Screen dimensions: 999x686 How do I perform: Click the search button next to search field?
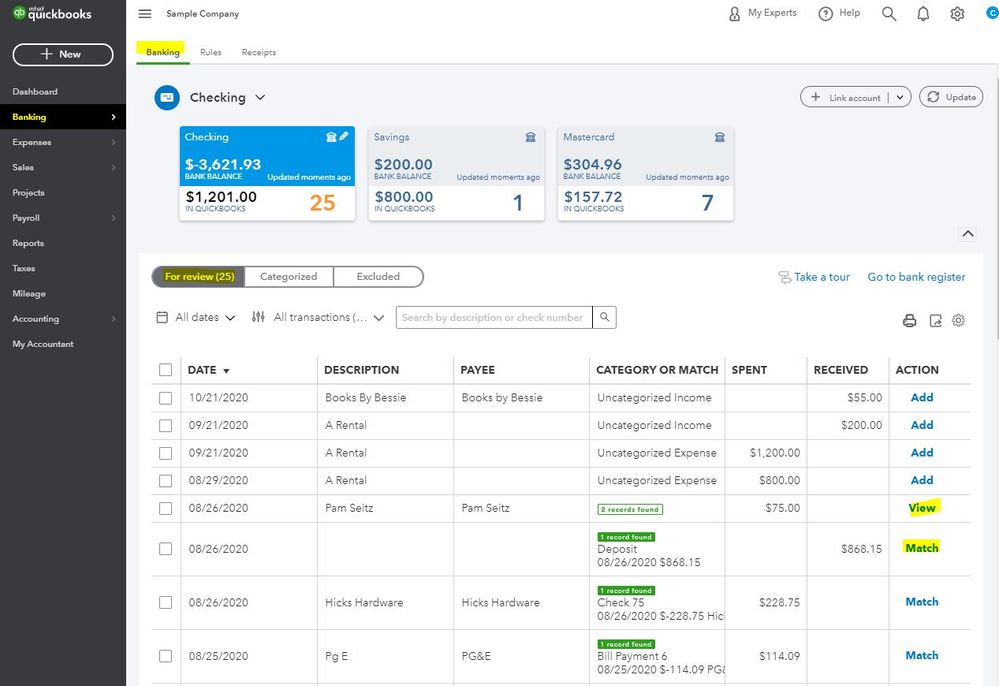[604, 317]
